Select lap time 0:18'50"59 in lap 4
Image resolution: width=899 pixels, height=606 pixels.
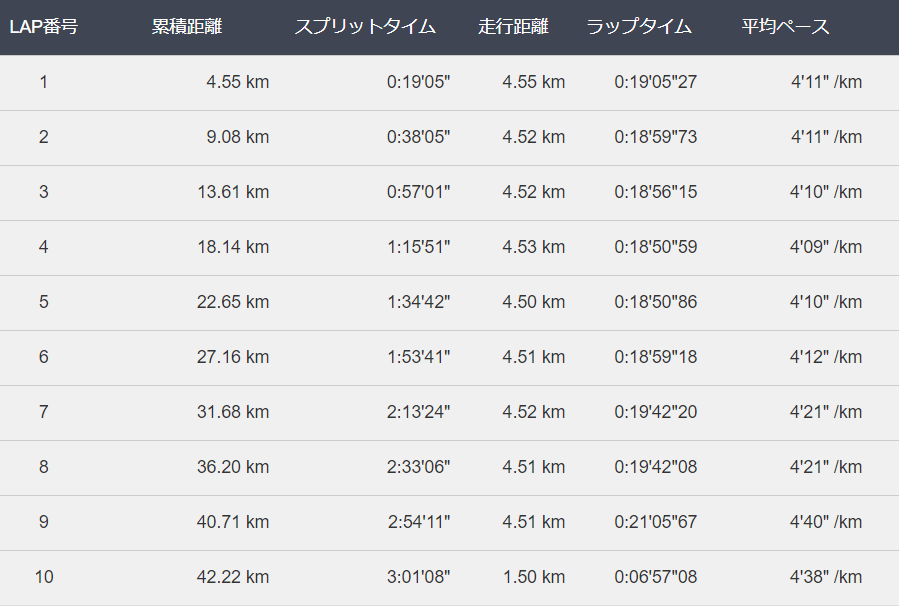click(655, 247)
